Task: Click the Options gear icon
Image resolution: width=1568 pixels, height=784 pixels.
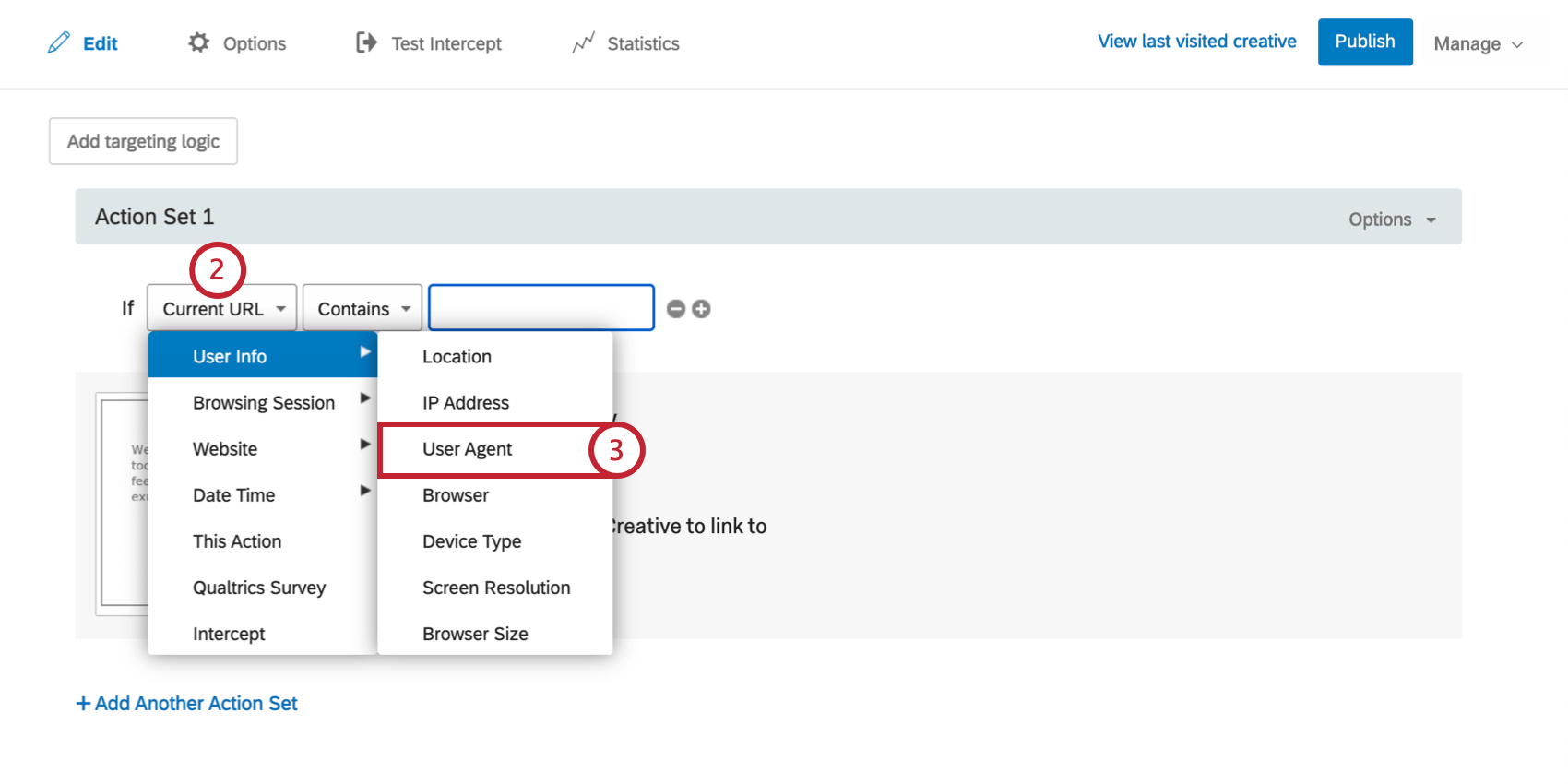Action: coord(198,42)
